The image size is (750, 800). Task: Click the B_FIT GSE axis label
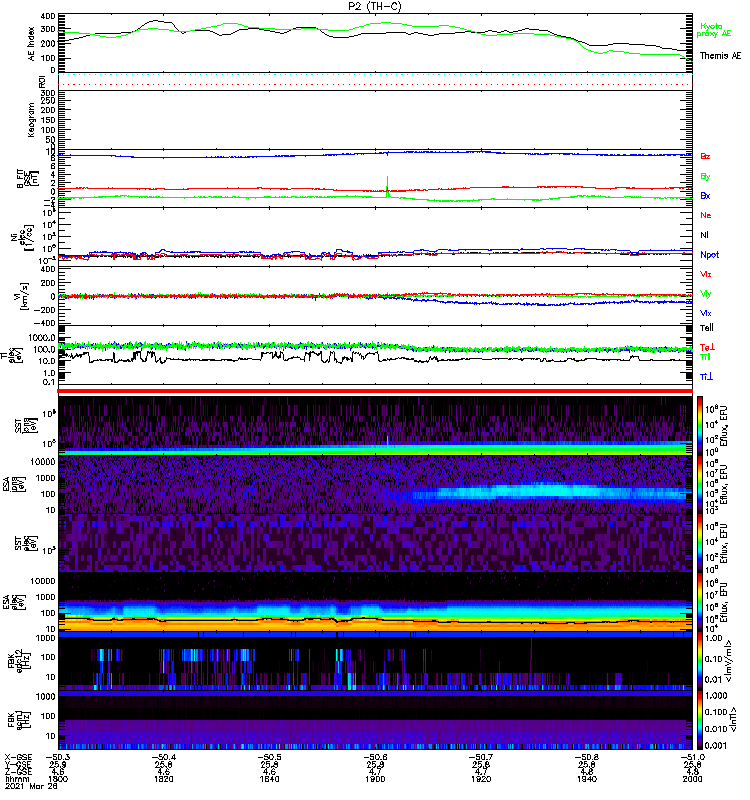[27, 179]
